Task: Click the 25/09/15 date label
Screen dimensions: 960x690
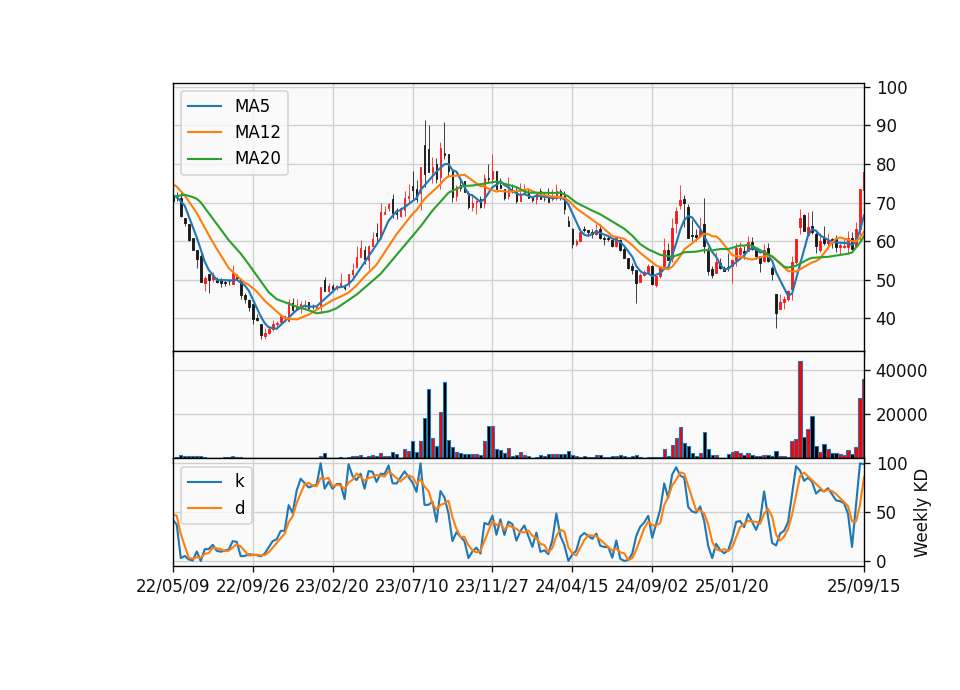Action: click(864, 586)
